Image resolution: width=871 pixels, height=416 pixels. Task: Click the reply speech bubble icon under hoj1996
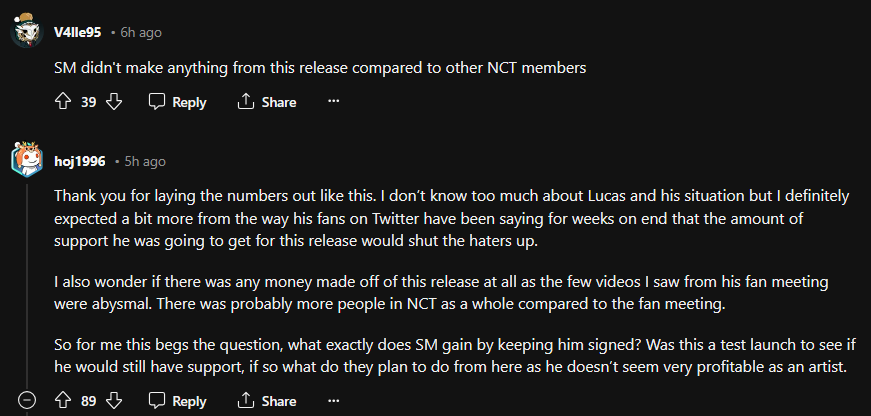coord(157,401)
